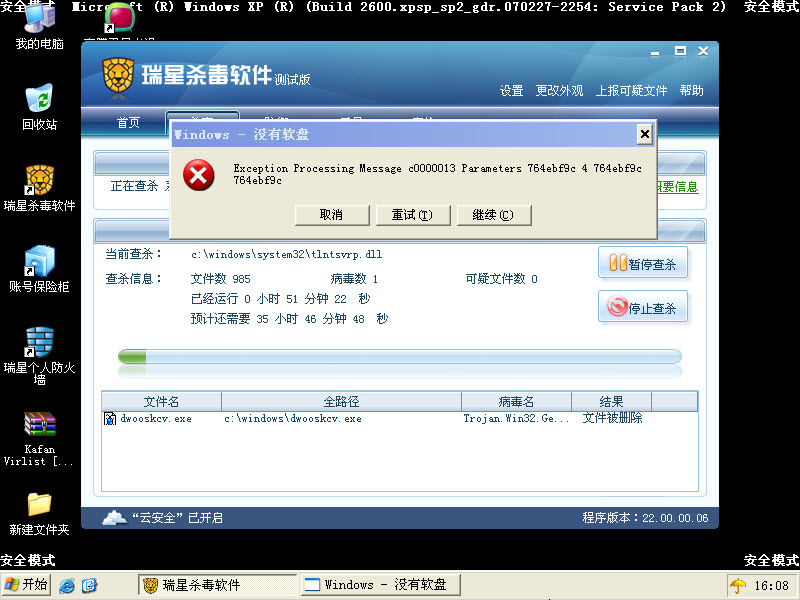This screenshot has height=600, width=800.
Task: Click program version 22.00.00.06 text
Action: click(x=645, y=518)
